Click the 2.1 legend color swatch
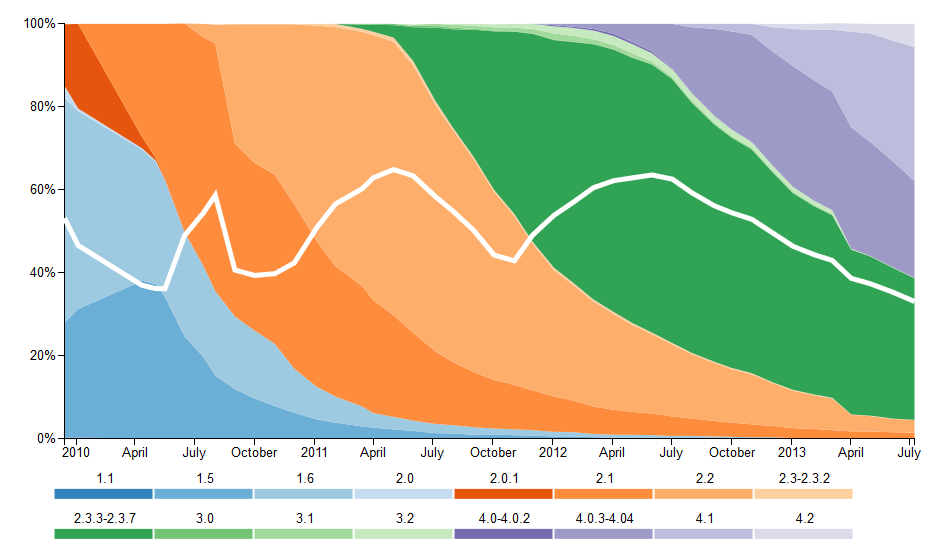 pyautogui.click(x=604, y=494)
